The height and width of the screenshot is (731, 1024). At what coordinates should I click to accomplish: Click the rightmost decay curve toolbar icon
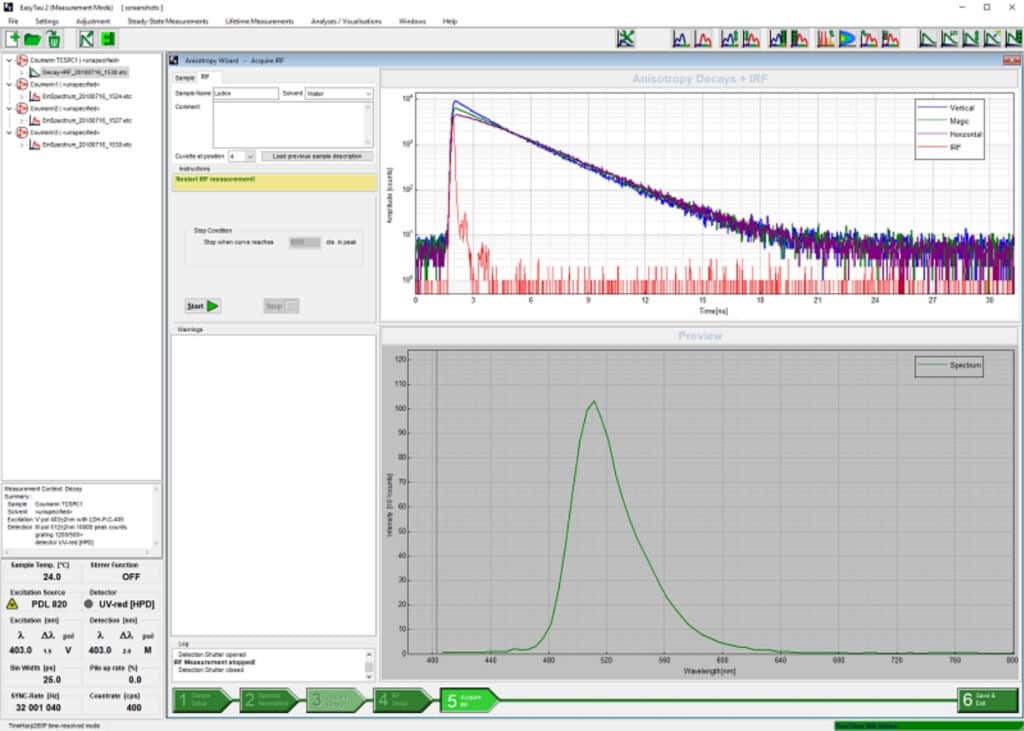[x=1011, y=39]
